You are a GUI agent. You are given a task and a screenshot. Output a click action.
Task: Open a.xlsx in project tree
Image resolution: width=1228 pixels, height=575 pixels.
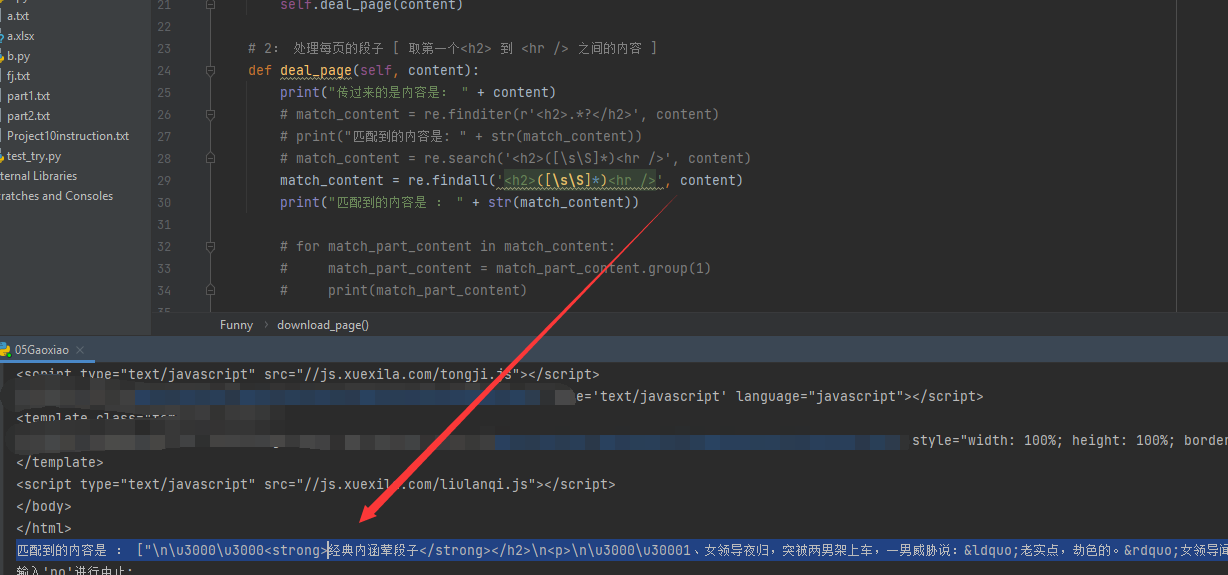pyautogui.click(x=21, y=36)
